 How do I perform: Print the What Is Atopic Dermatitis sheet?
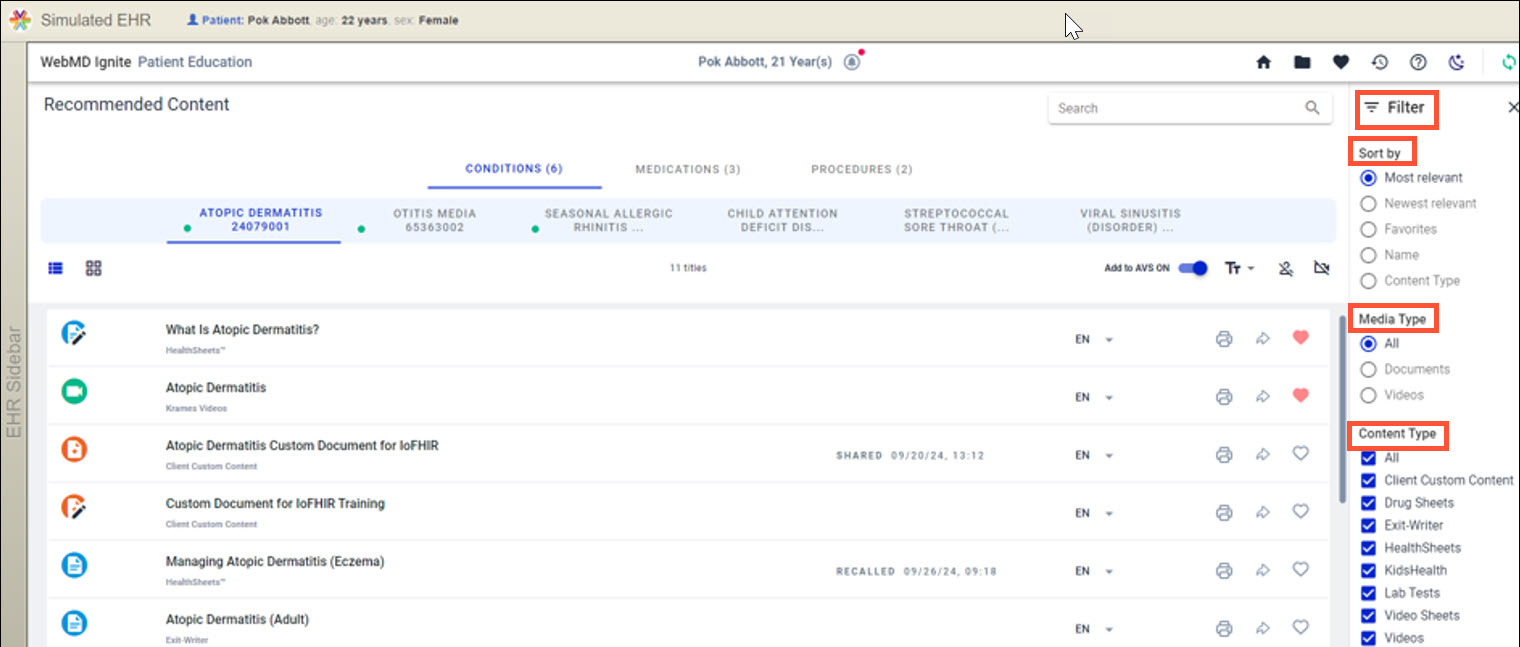pos(1224,339)
